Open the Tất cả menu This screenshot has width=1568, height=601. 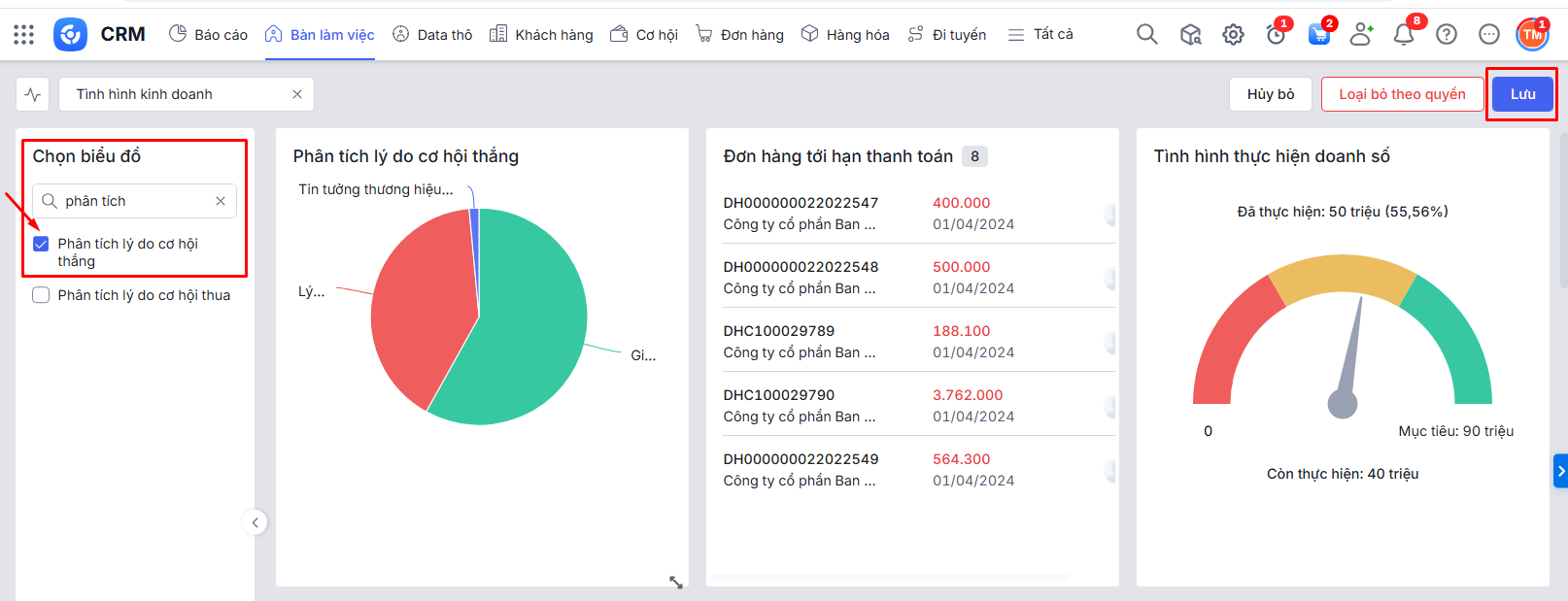tap(1040, 35)
